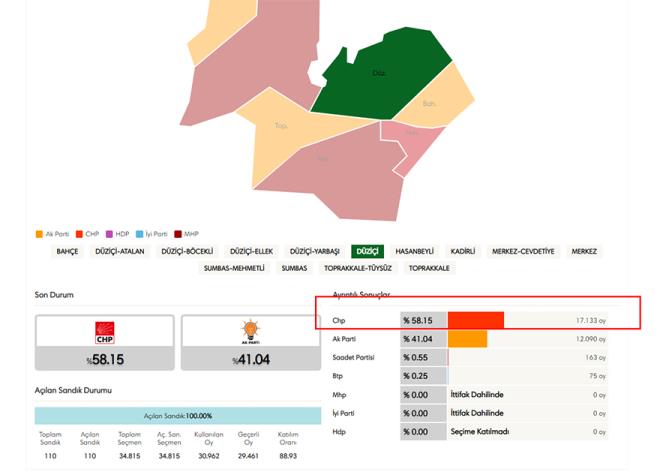The height and width of the screenshot is (472, 660).
Task: Click the highlighted DÜZİÇİ tab
Action: coord(367,251)
